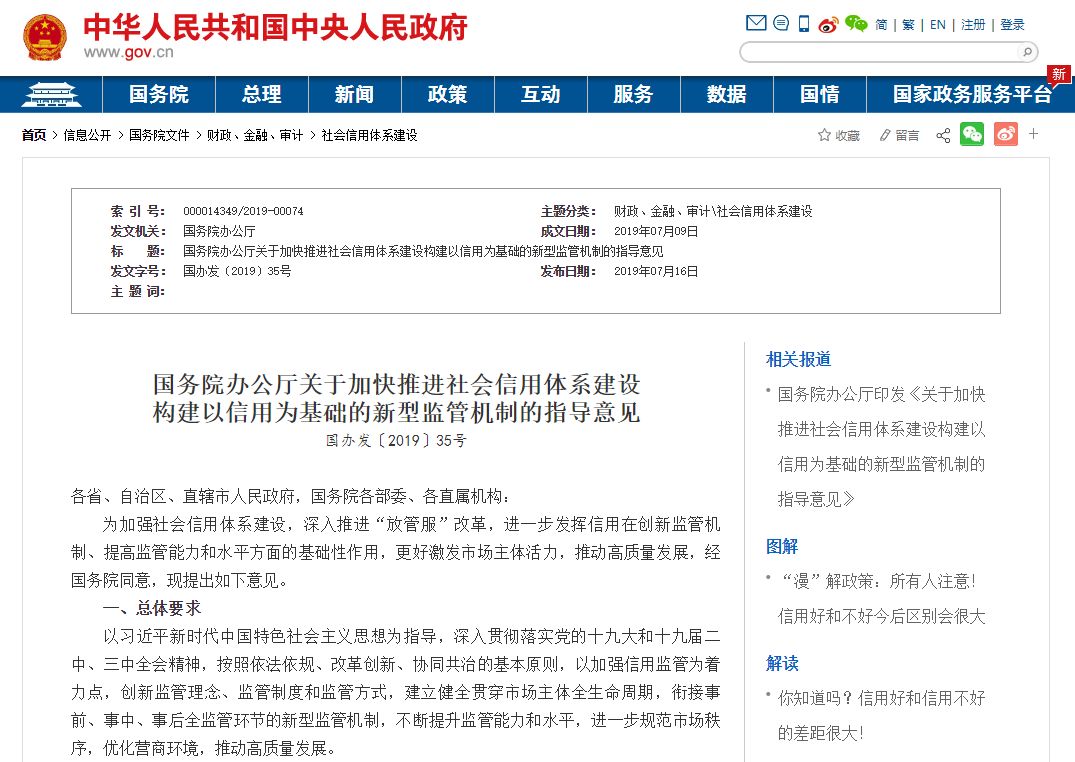The height and width of the screenshot is (762, 1075).
Task: Open the 国情 menu
Action: click(820, 95)
